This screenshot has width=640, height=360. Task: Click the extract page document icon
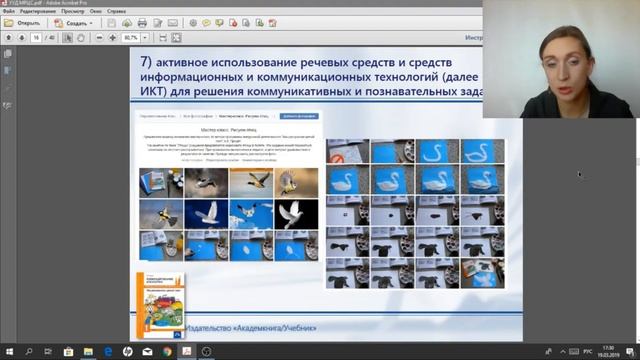246,23
